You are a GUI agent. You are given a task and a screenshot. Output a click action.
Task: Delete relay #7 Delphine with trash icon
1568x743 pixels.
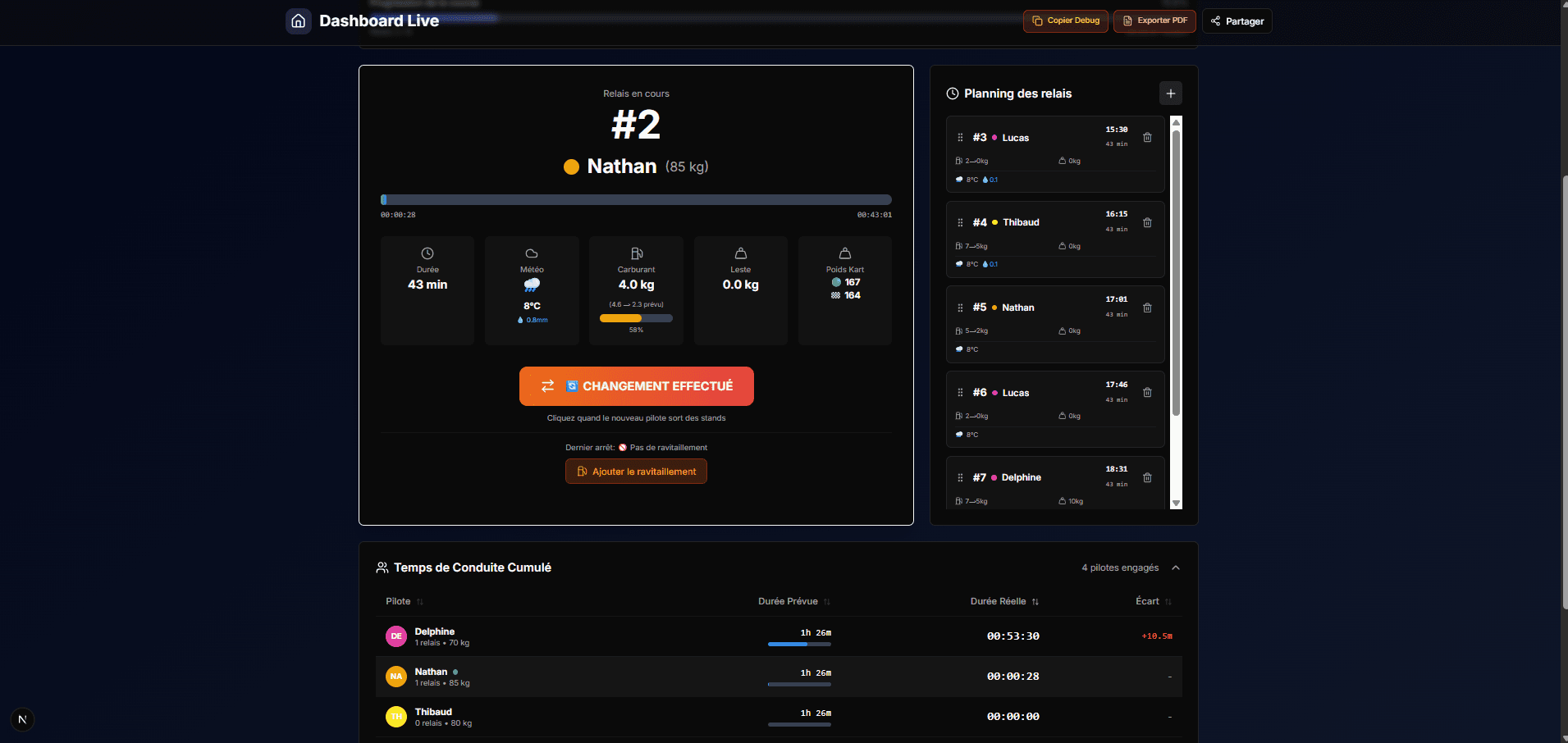[1147, 477]
